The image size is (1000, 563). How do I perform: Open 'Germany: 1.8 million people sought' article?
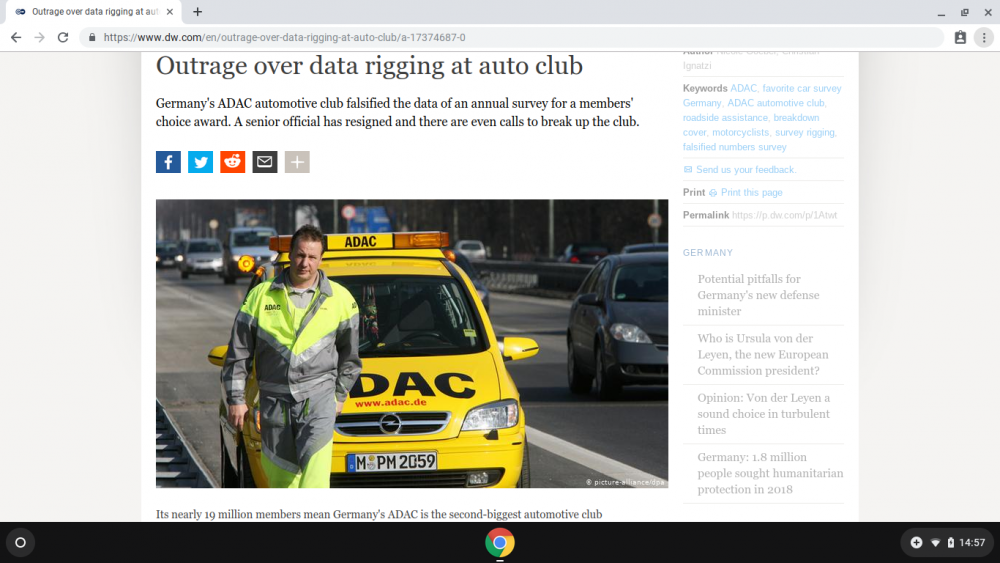(770, 473)
